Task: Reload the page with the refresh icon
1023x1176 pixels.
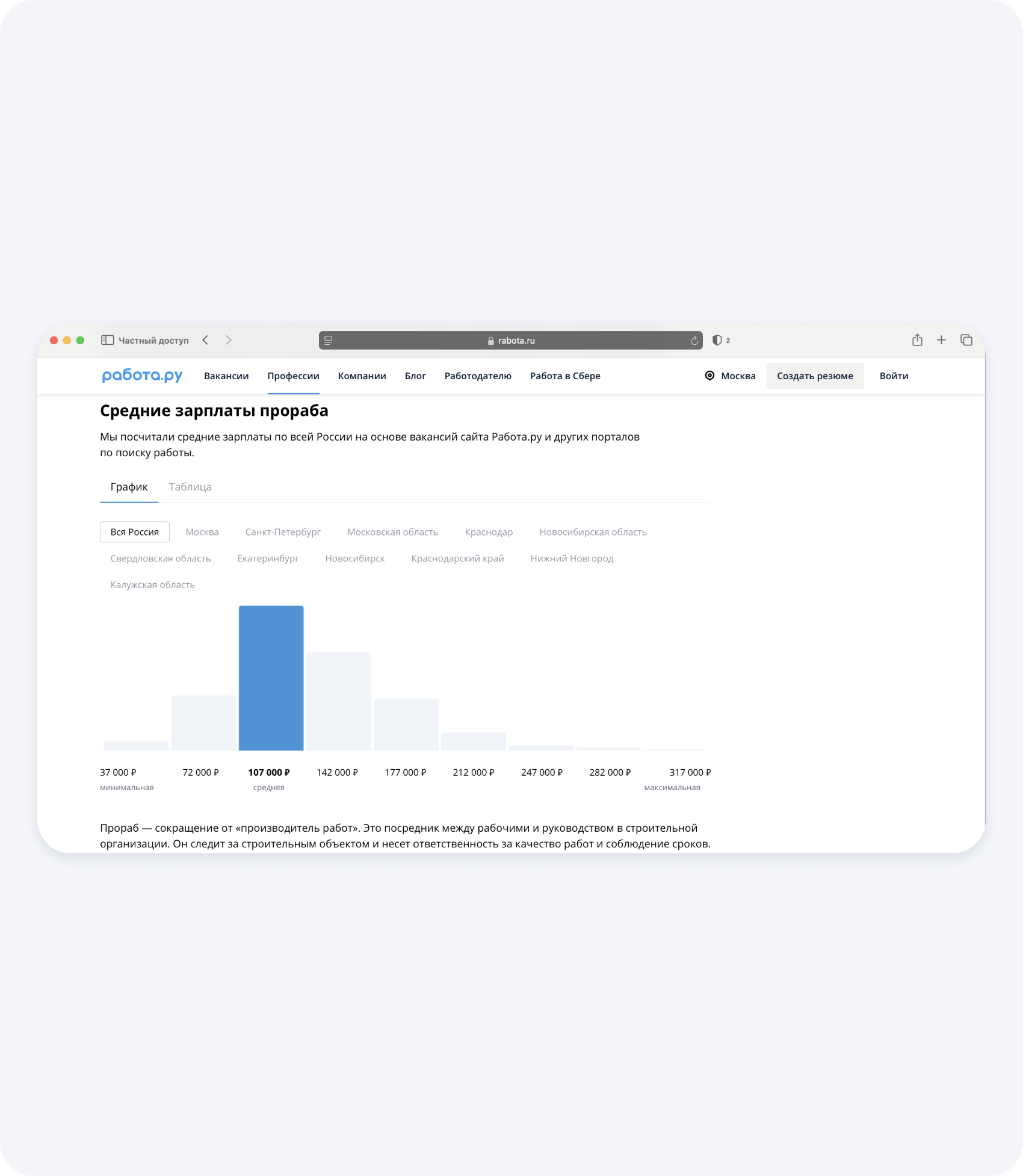Action: click(x=694, y=341)
